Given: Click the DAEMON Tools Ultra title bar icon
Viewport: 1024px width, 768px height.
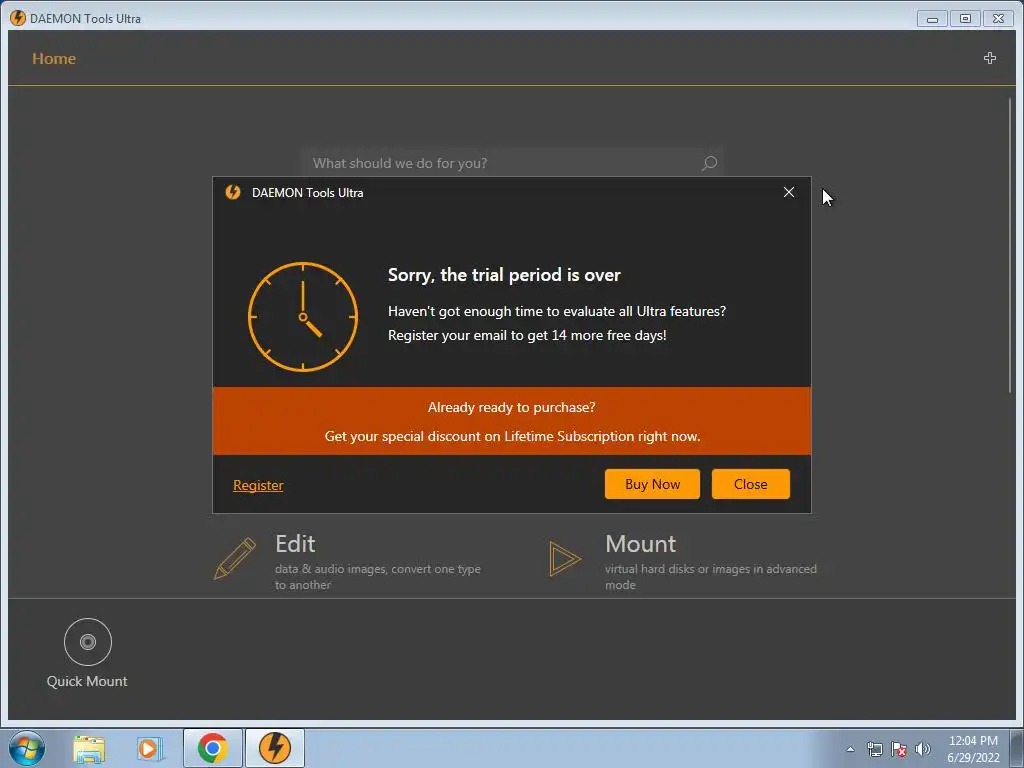Looking at the screenshot, I should [x=18, y=18].
